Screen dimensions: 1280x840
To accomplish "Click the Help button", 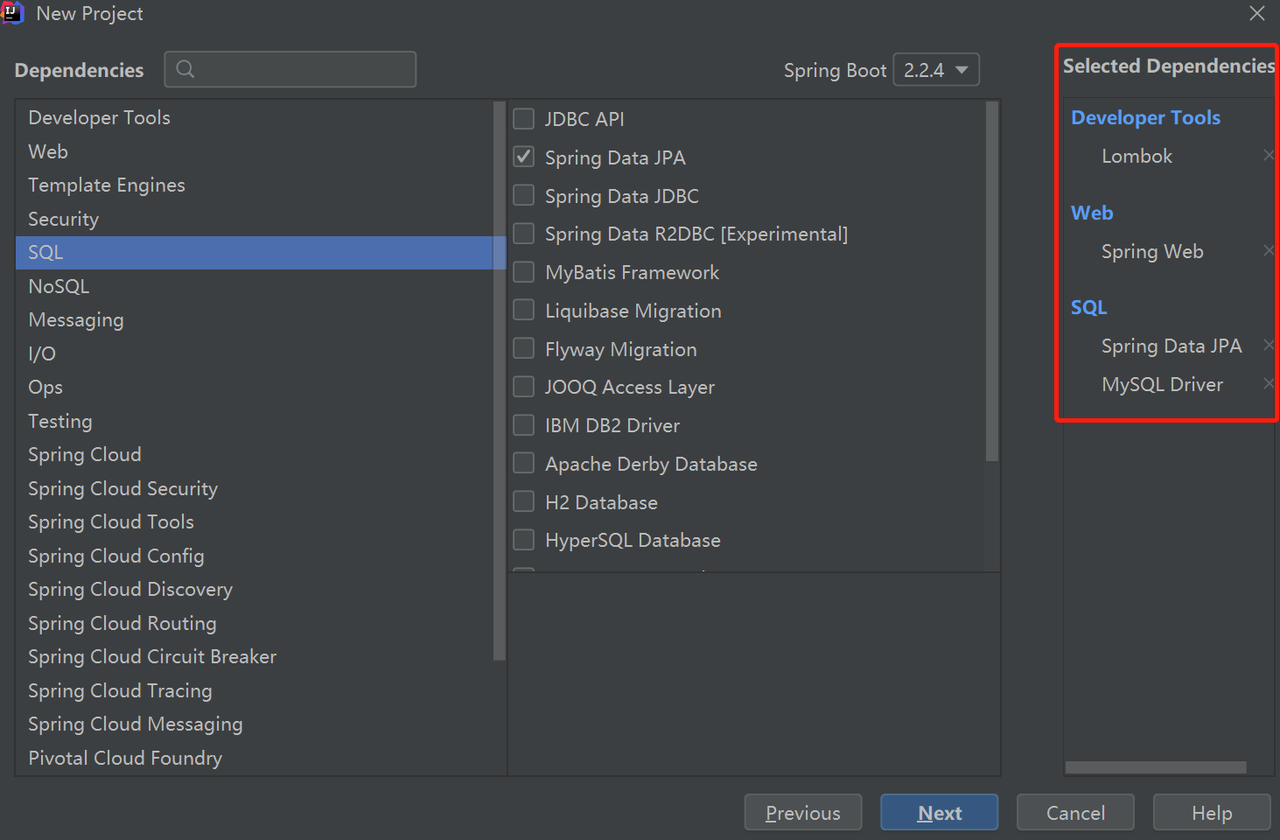I will pos(1211,813).
